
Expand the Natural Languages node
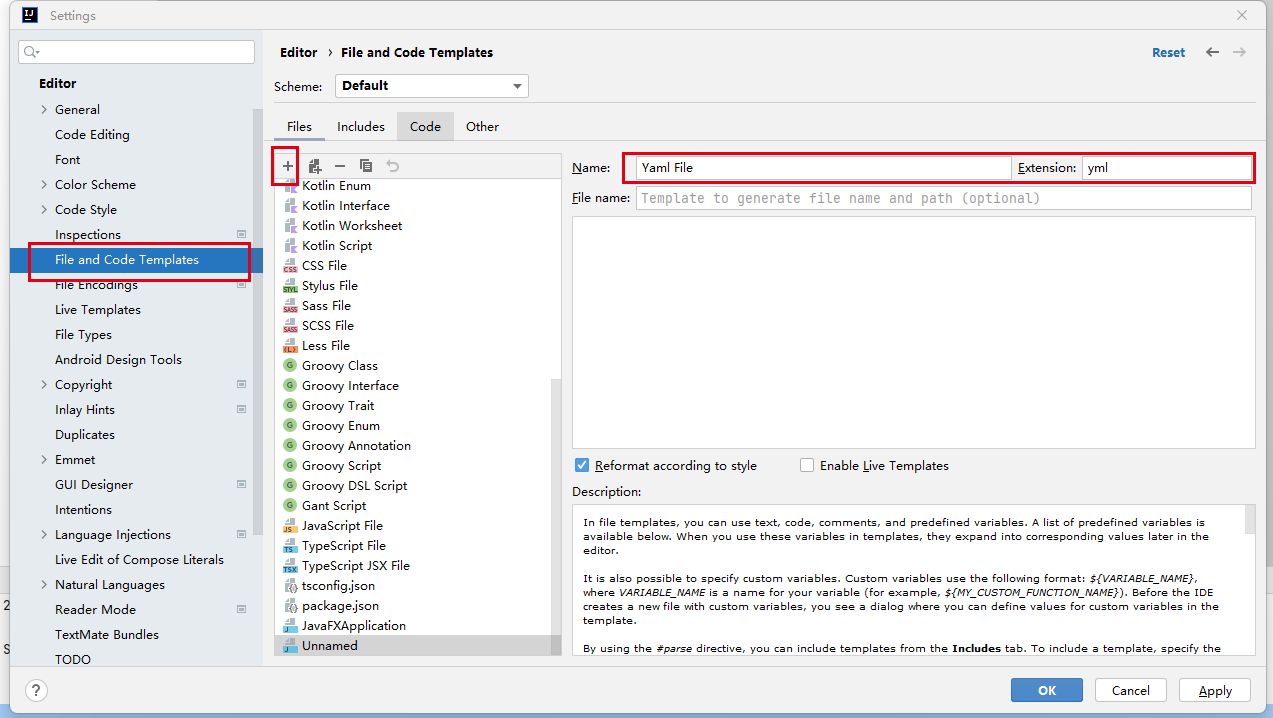44,585
